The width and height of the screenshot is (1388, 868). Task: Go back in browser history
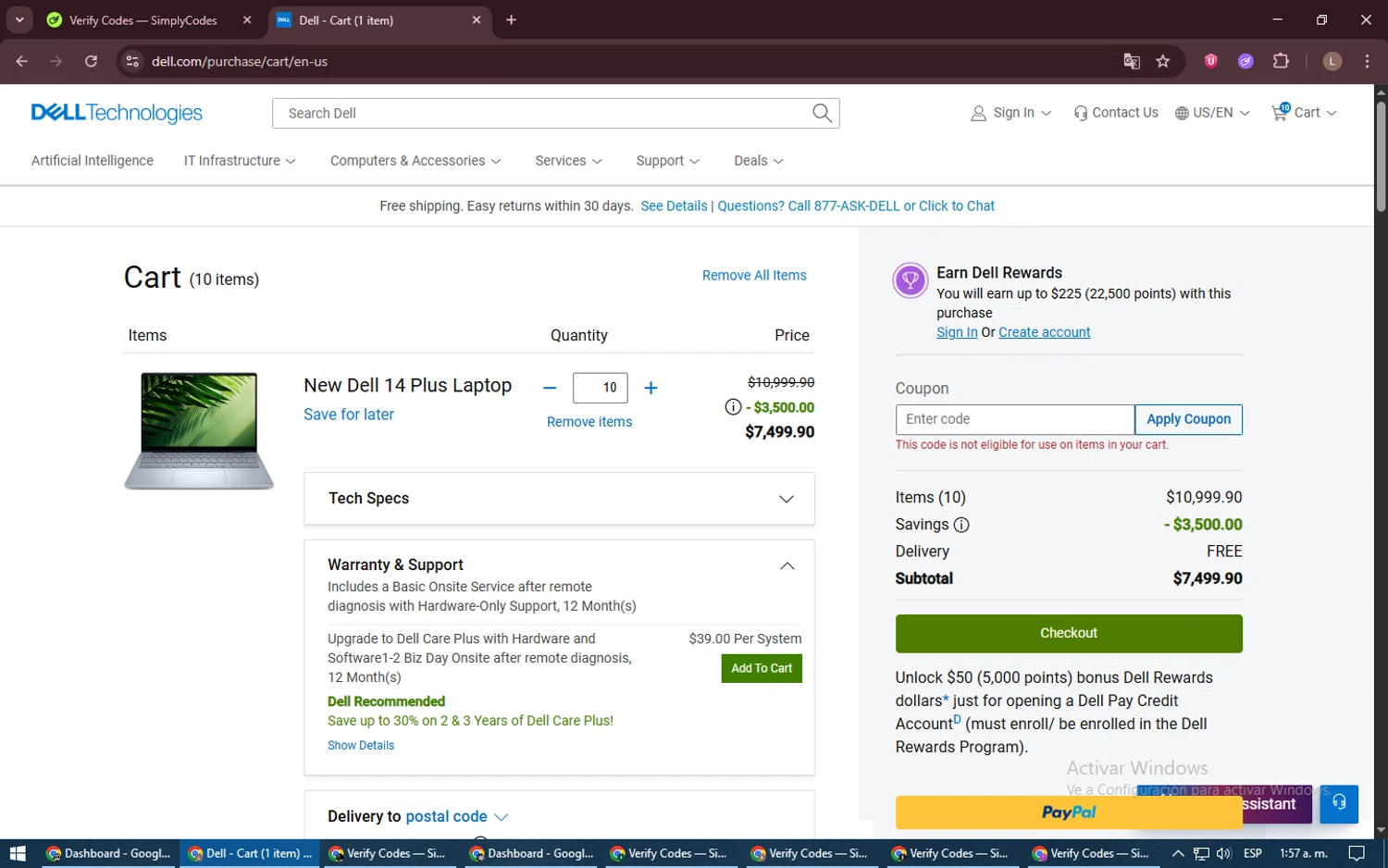[x=22, y=61]
